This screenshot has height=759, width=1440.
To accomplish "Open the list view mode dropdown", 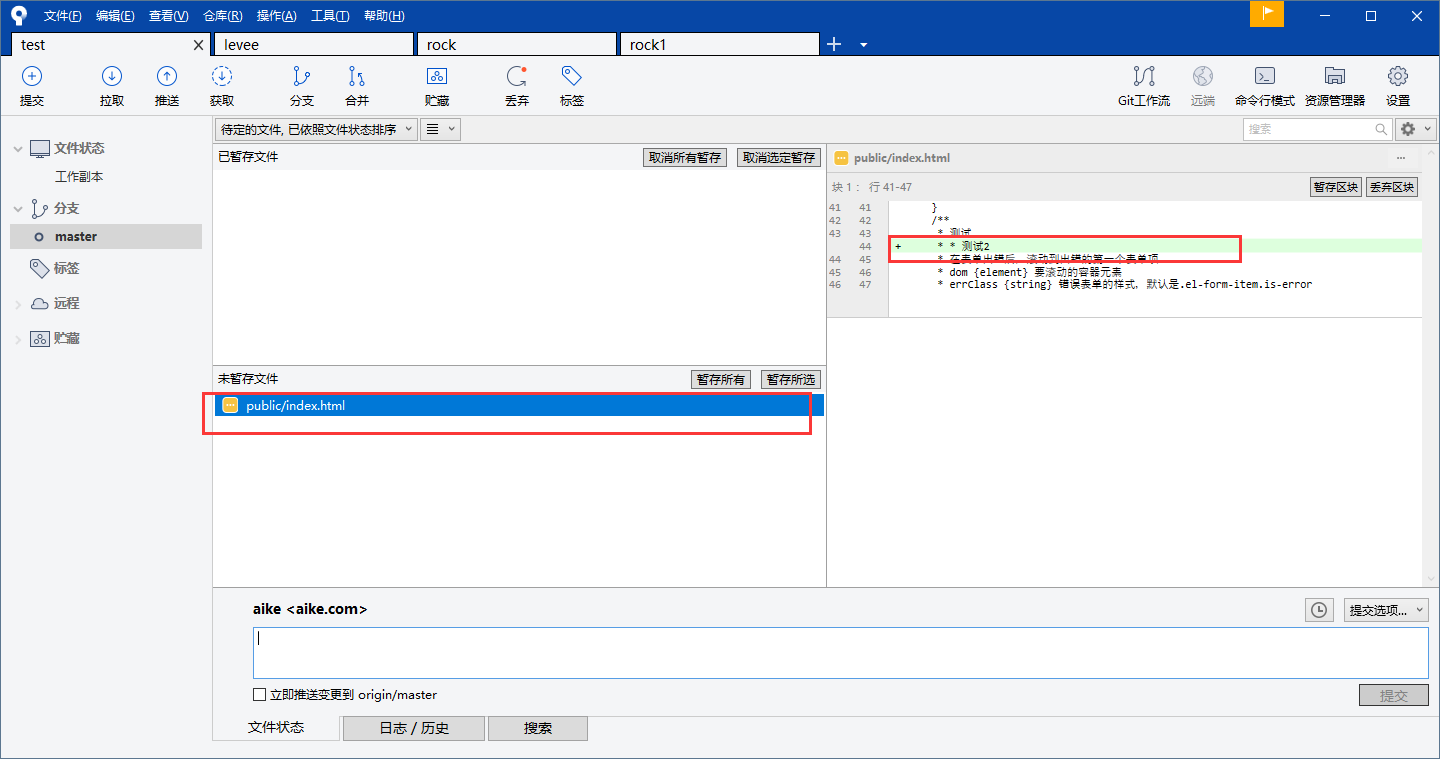I will coord(440,129).
